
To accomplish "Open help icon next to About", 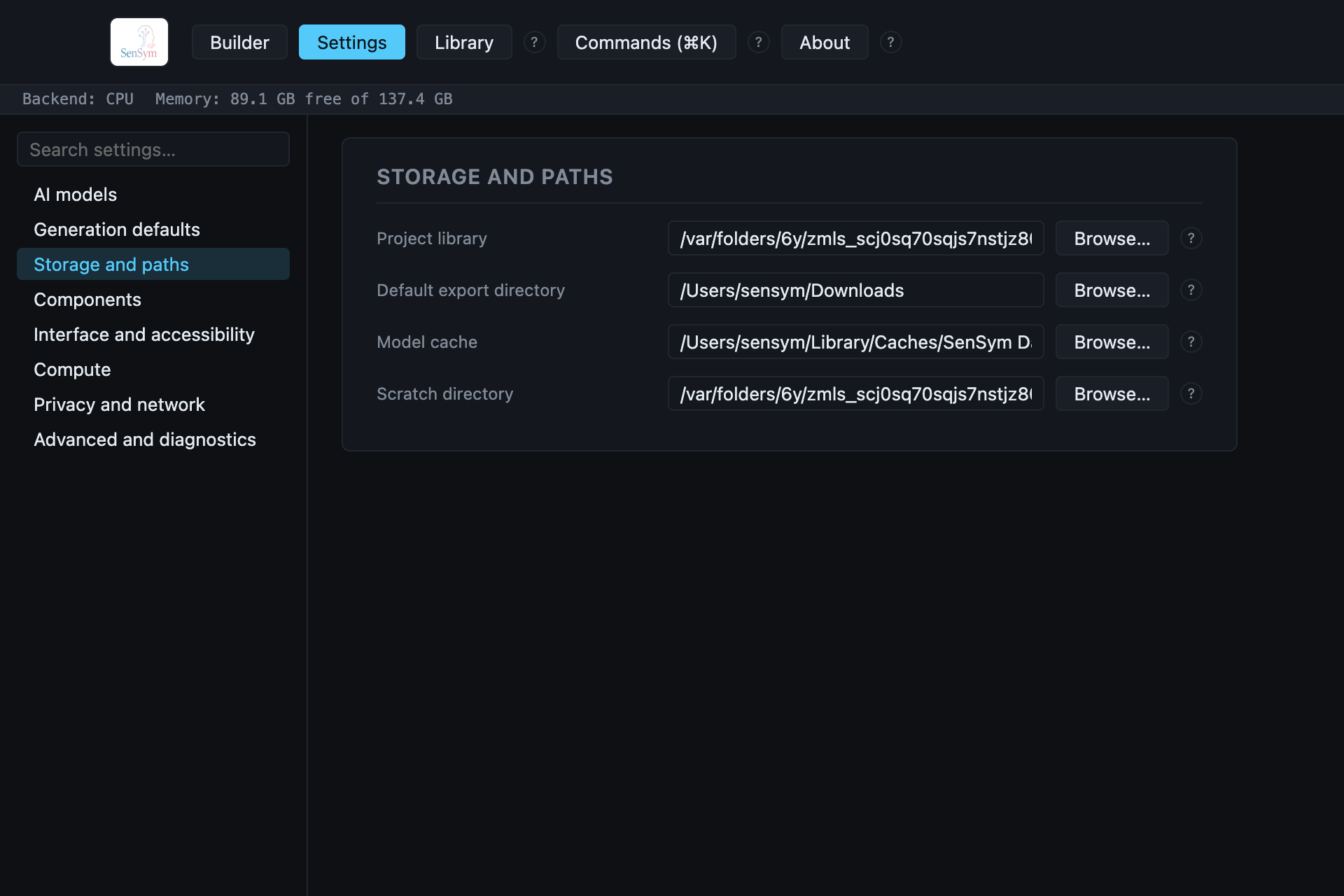I will [x=890, y=42].
